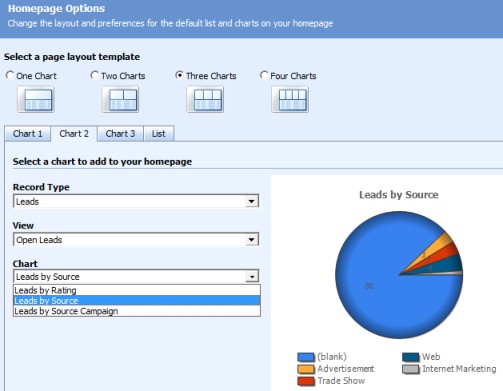
Task: Click the (blank) blue legend swatch
Action: tap(306, 357)
